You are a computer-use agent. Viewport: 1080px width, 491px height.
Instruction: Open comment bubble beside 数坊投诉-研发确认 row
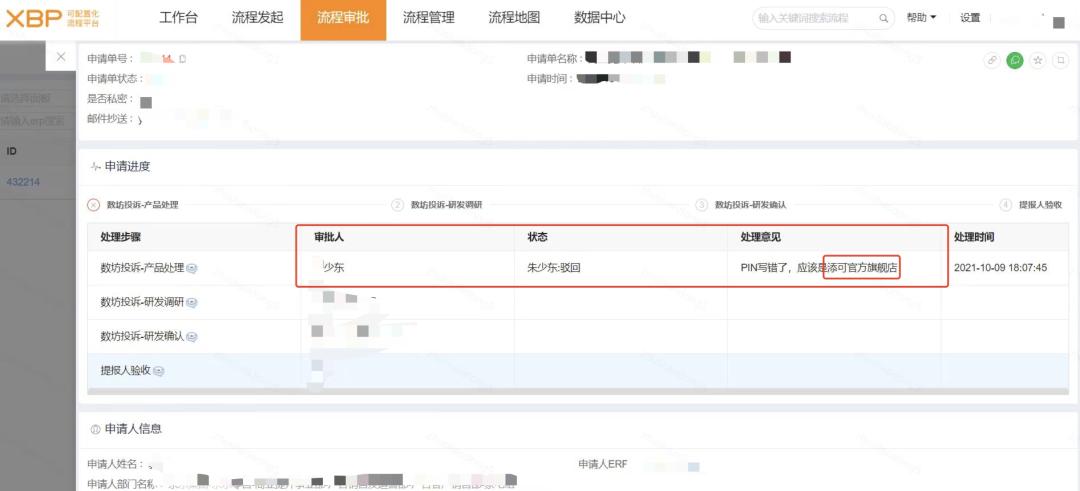[192, 337]
